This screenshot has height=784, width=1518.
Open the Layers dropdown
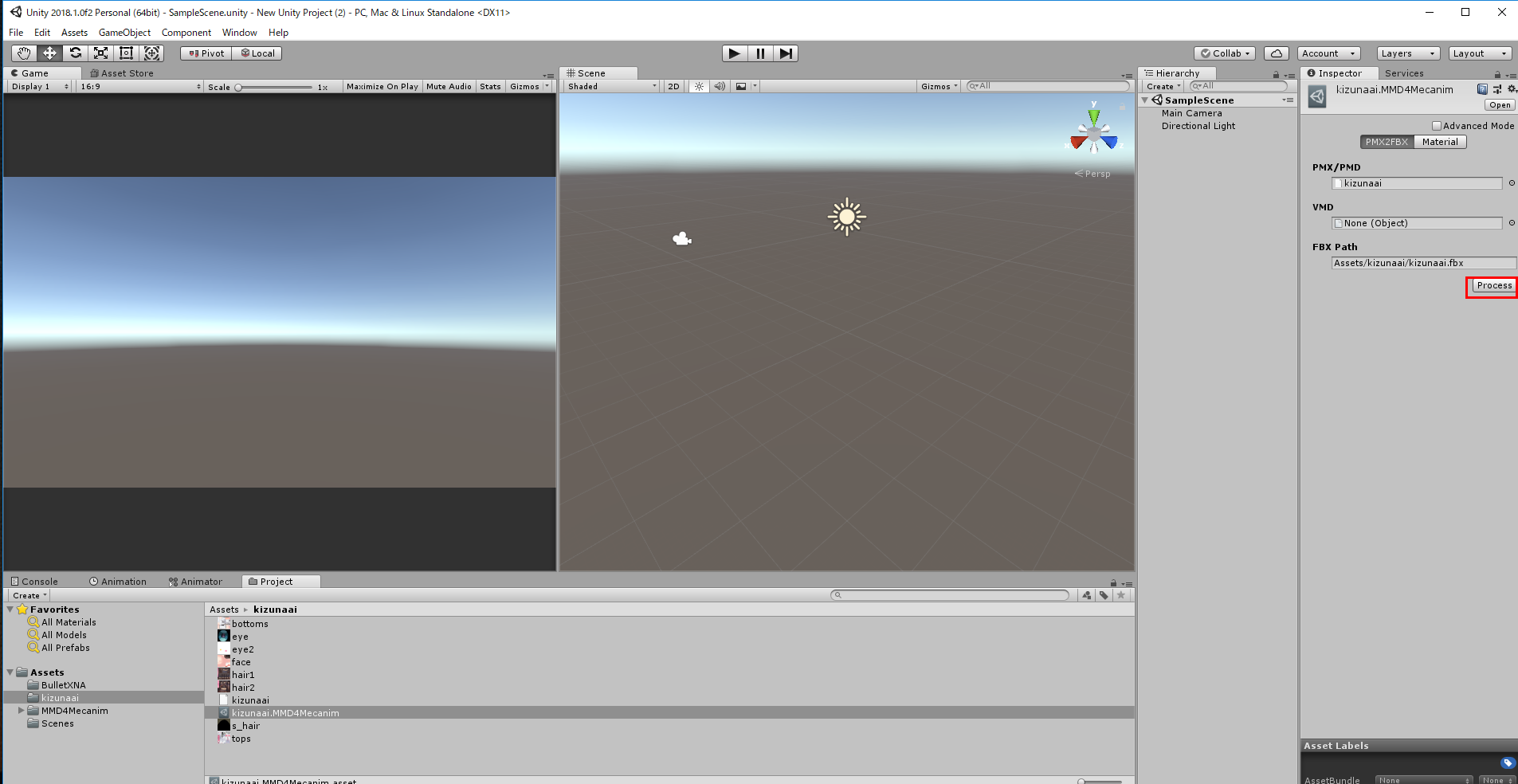1408,53
